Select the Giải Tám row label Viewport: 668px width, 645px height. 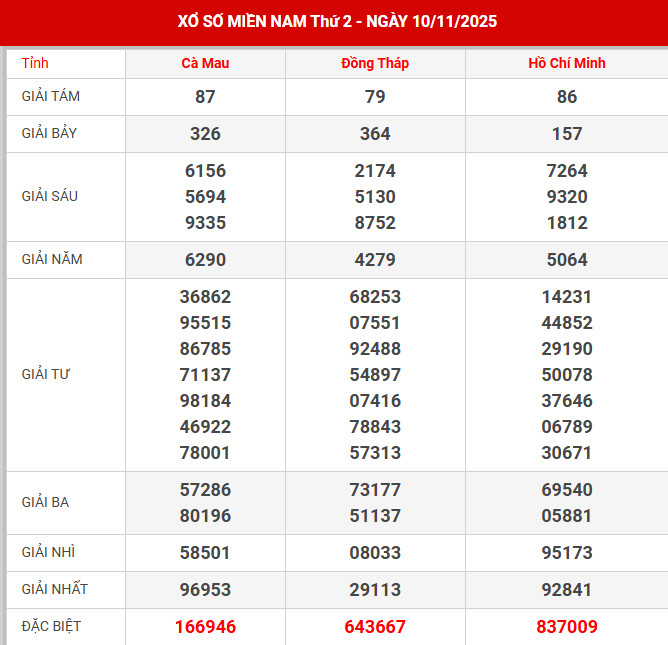51,97
